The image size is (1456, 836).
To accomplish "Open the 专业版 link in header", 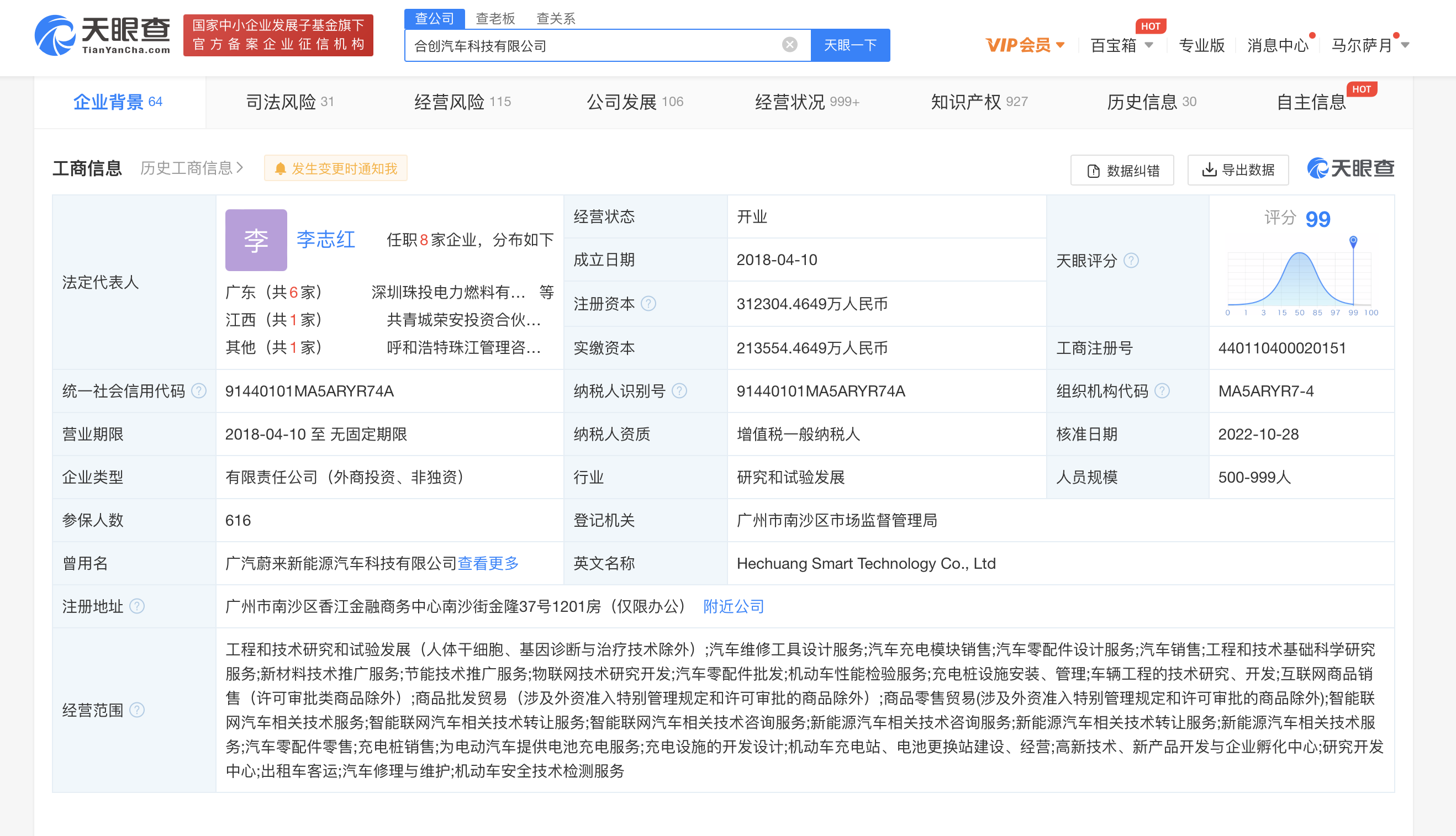I will (1201, 45).
